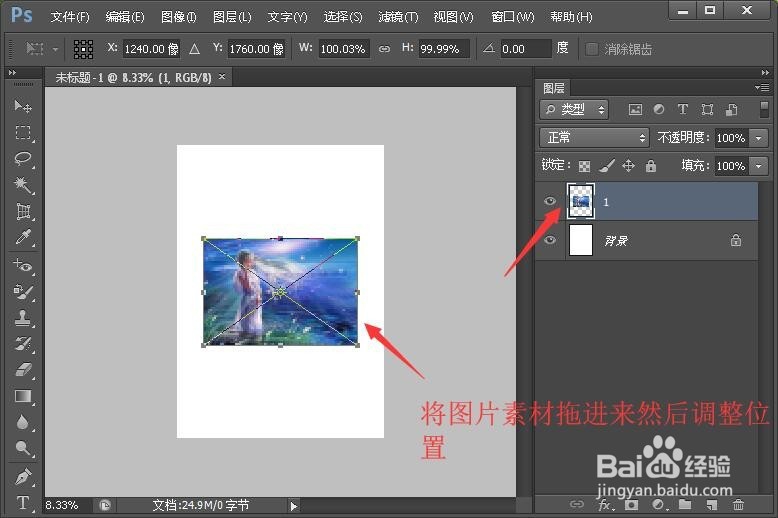Click the 背景 layer thumbnail

coord(581,240)
